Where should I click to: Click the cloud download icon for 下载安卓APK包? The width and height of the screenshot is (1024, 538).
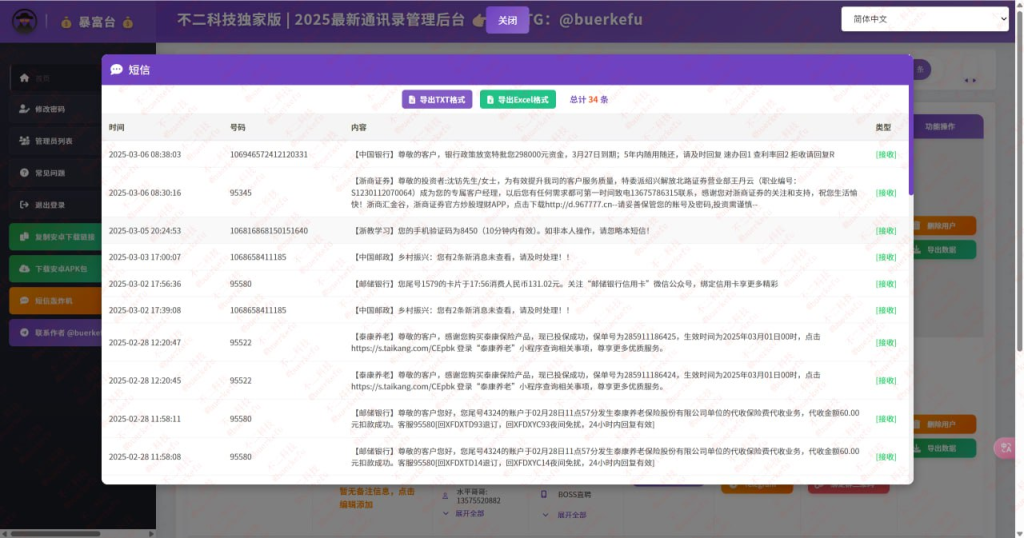point(24,269)
